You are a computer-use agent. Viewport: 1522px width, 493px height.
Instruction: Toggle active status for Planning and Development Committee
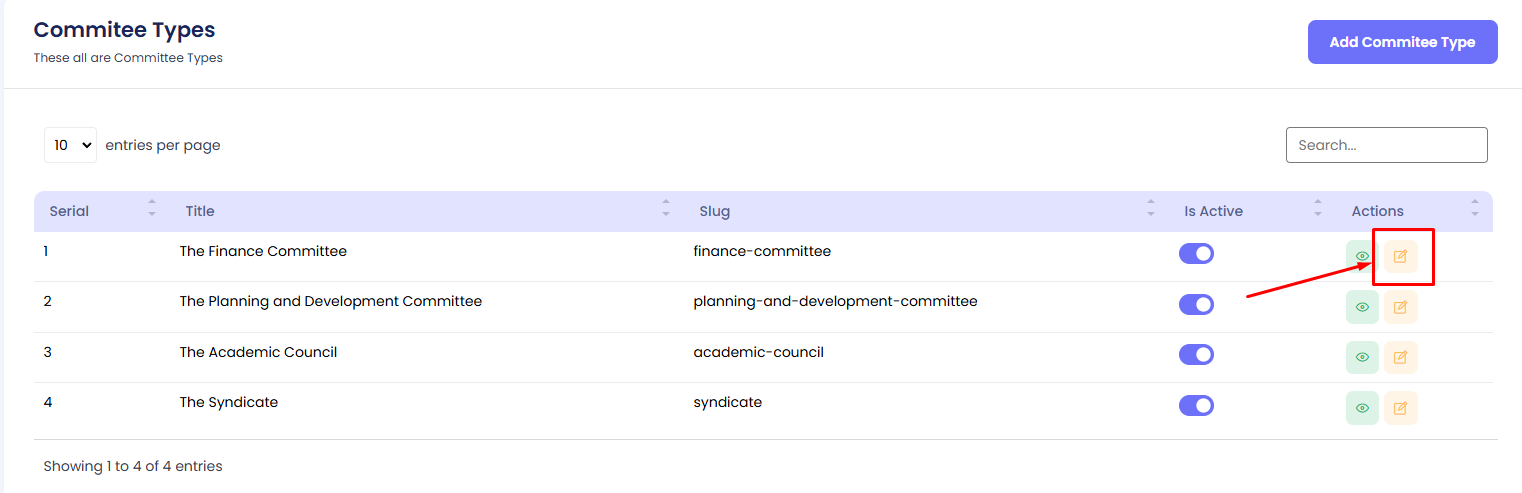click(x=1196, y=304)
